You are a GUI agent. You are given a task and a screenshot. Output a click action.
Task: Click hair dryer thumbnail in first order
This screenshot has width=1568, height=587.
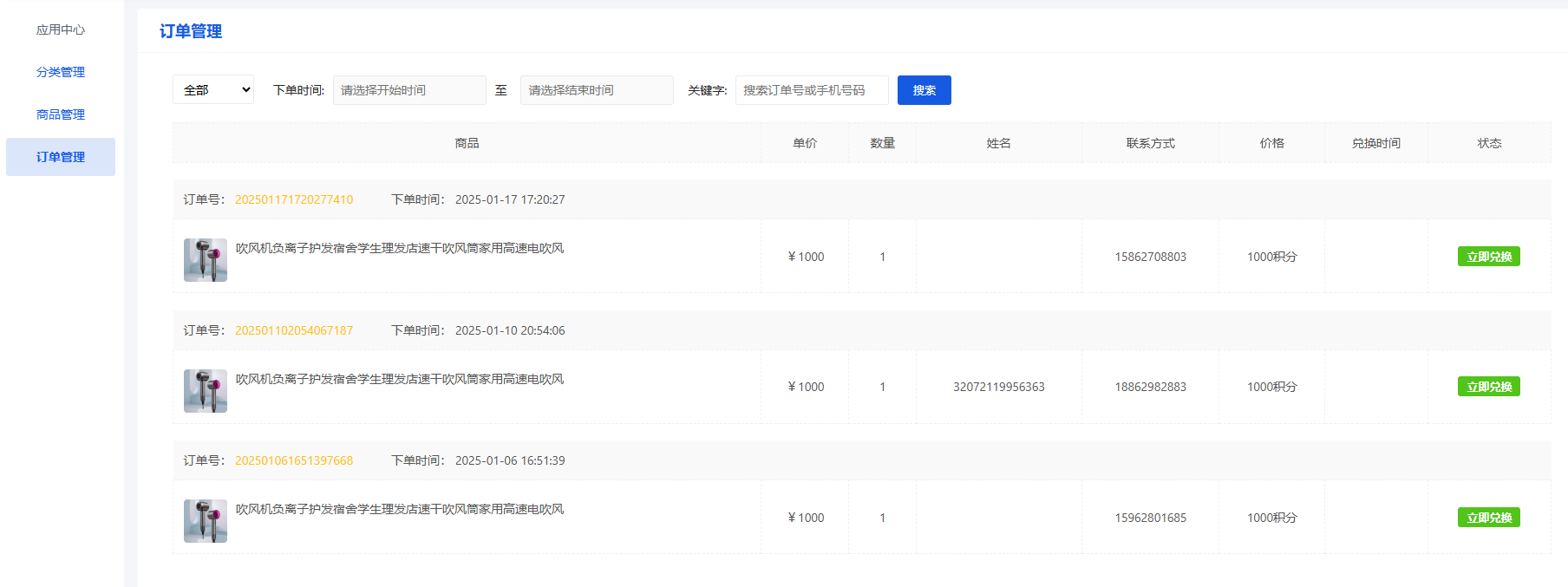coord(206,260)
